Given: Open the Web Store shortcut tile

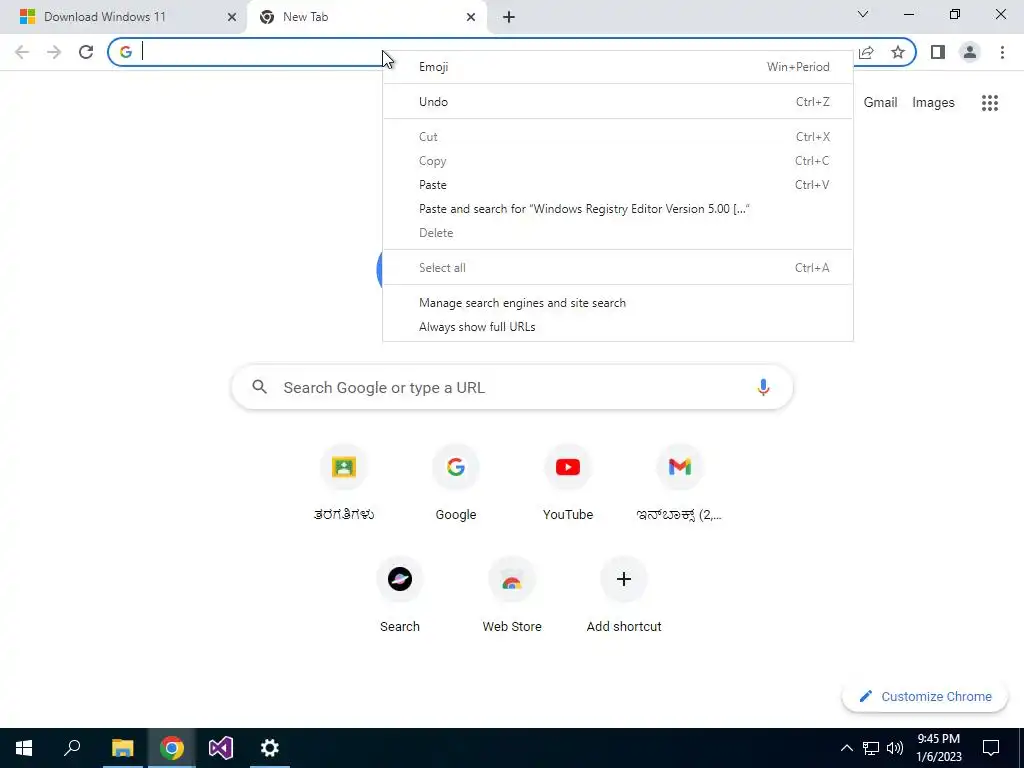Looking at the screenshot, I should [x=512, y=595].
